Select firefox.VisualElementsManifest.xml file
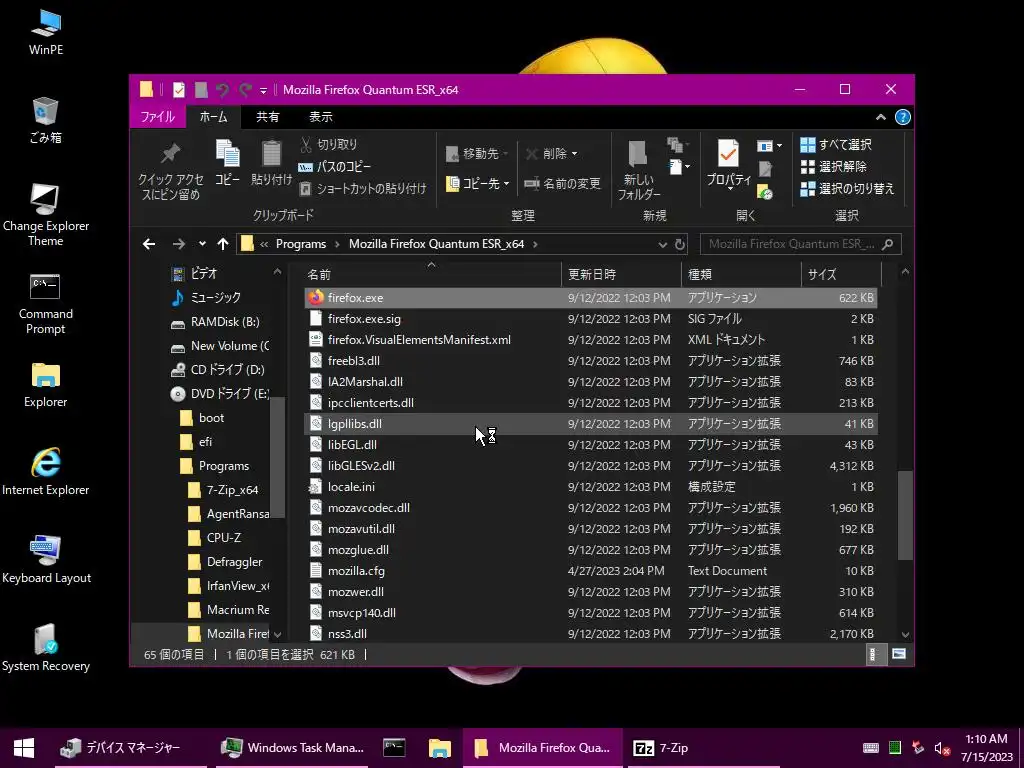 tap(591, 340)
